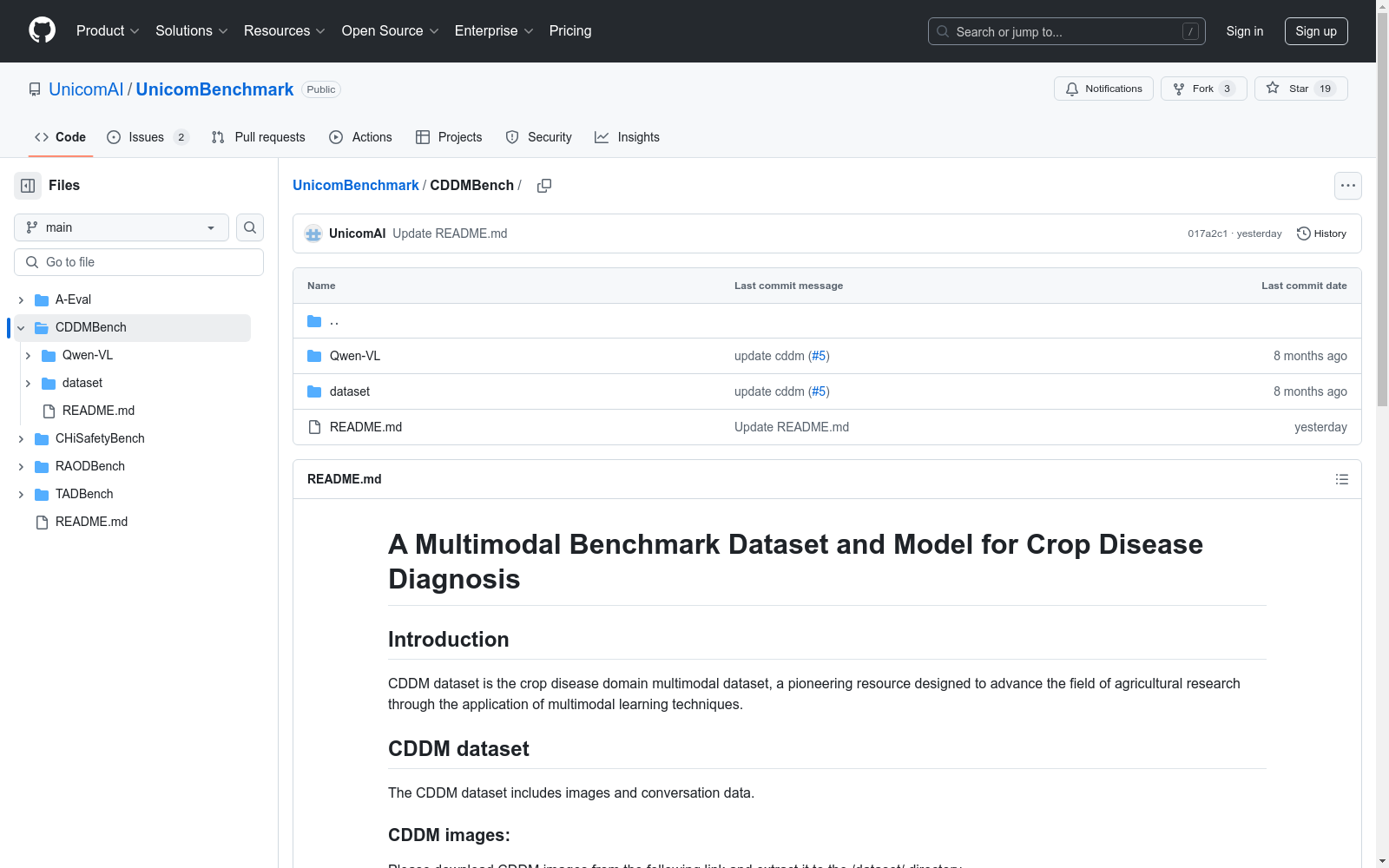
Task: Open UnicomAI owner link
Action: [86, 89]
